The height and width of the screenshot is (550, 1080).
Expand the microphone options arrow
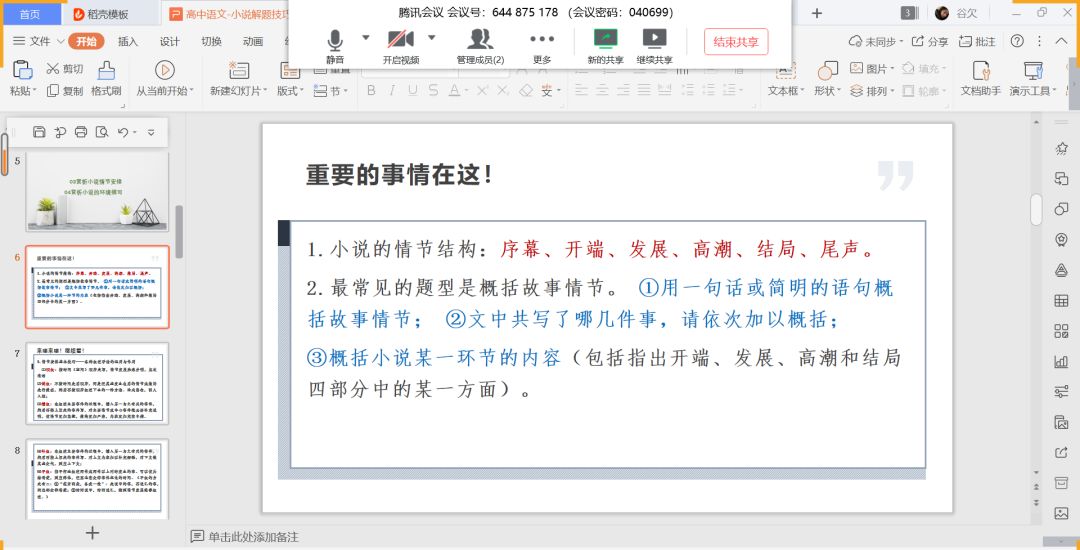(x=366, y=38)
